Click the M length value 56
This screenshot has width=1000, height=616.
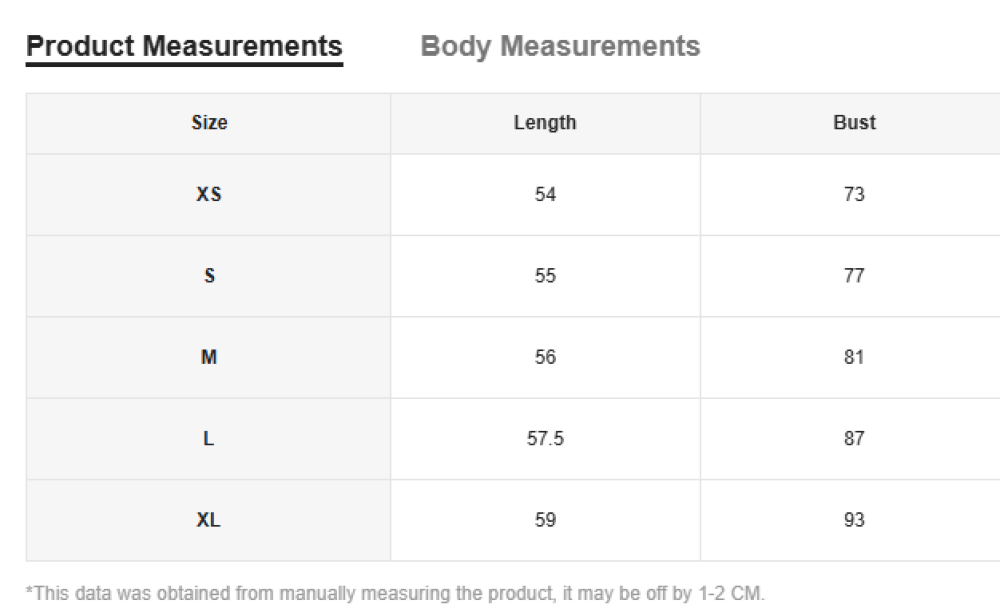coord(545,357)
